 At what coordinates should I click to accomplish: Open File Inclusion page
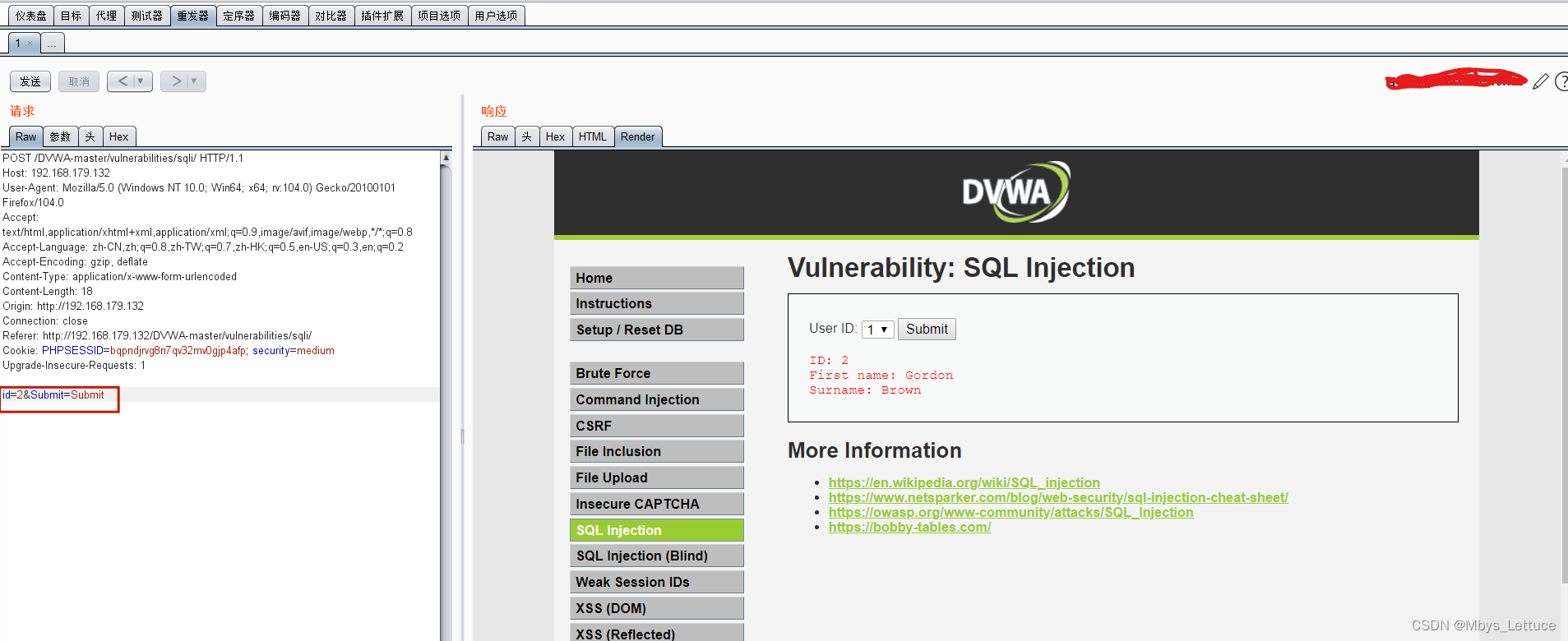pos(657,451)
